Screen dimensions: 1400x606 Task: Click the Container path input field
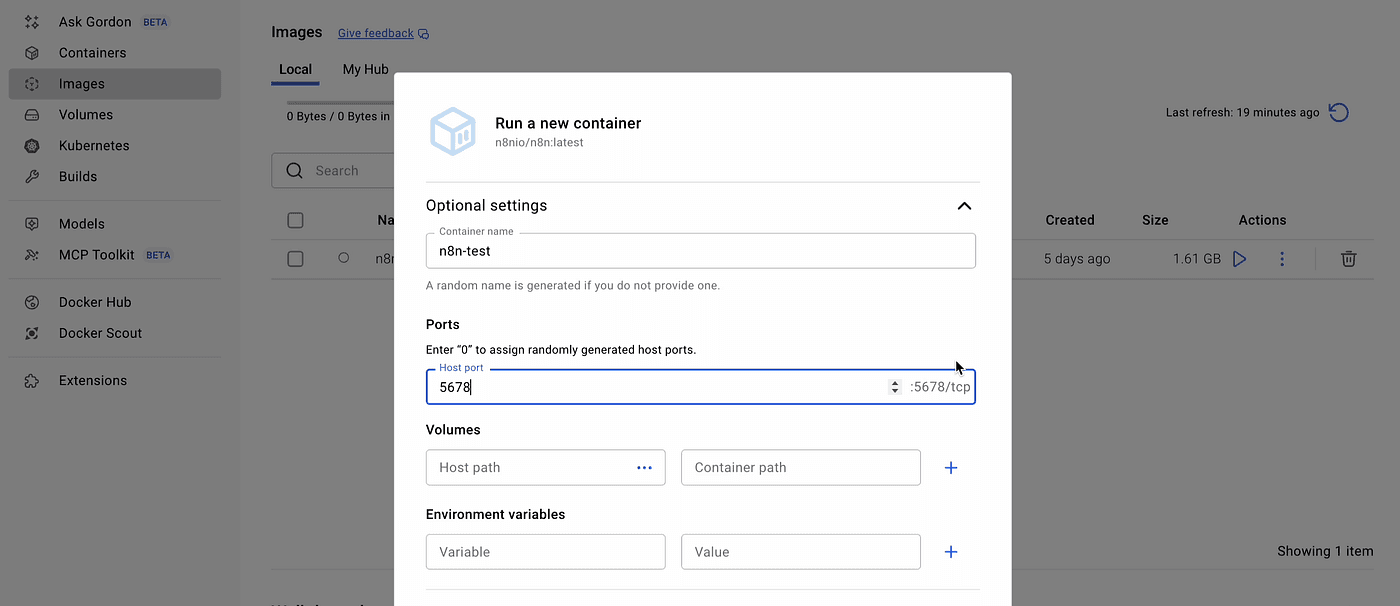pos(800,468)
